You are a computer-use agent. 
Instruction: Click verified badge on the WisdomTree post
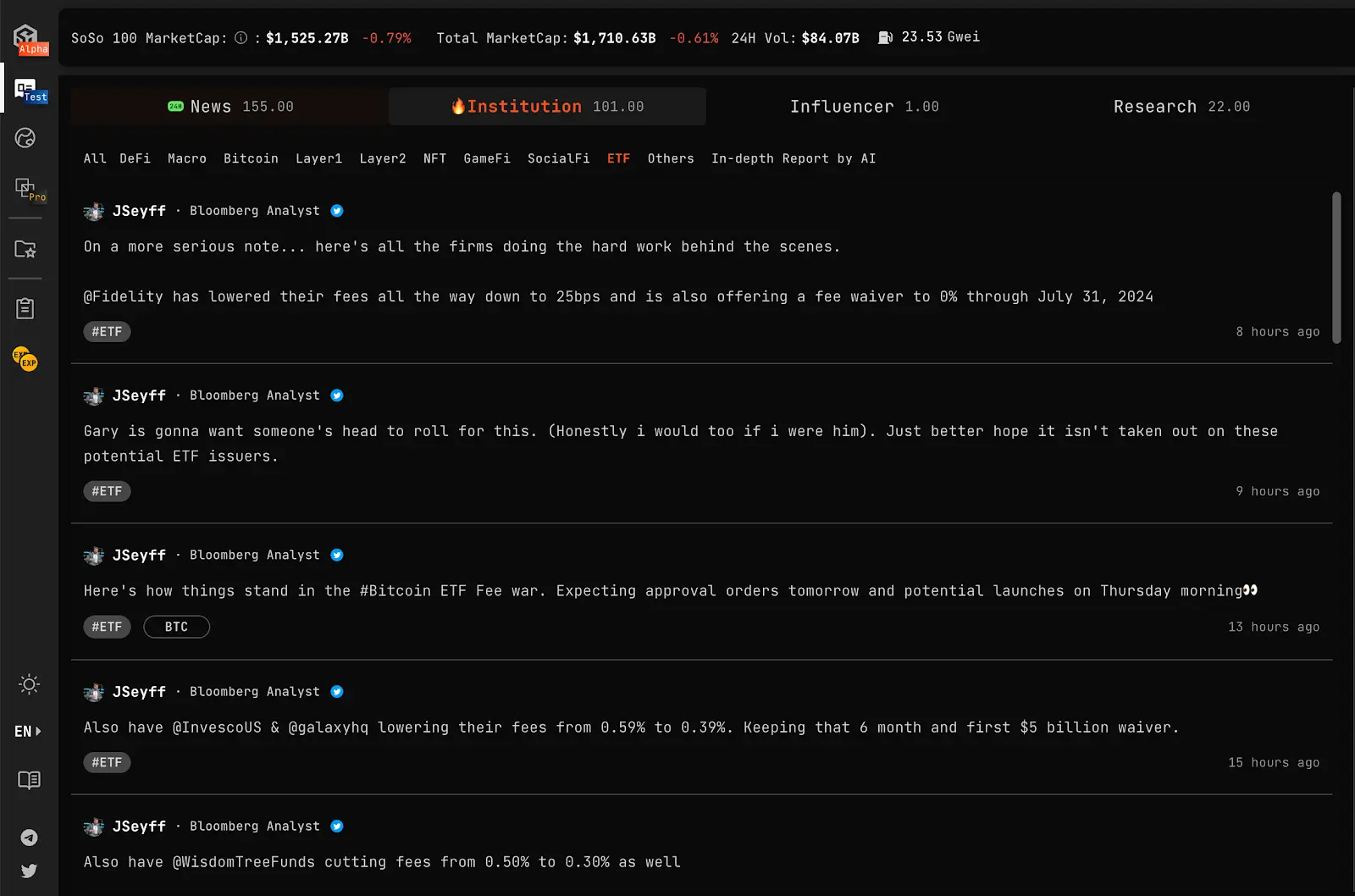point(337,827)
